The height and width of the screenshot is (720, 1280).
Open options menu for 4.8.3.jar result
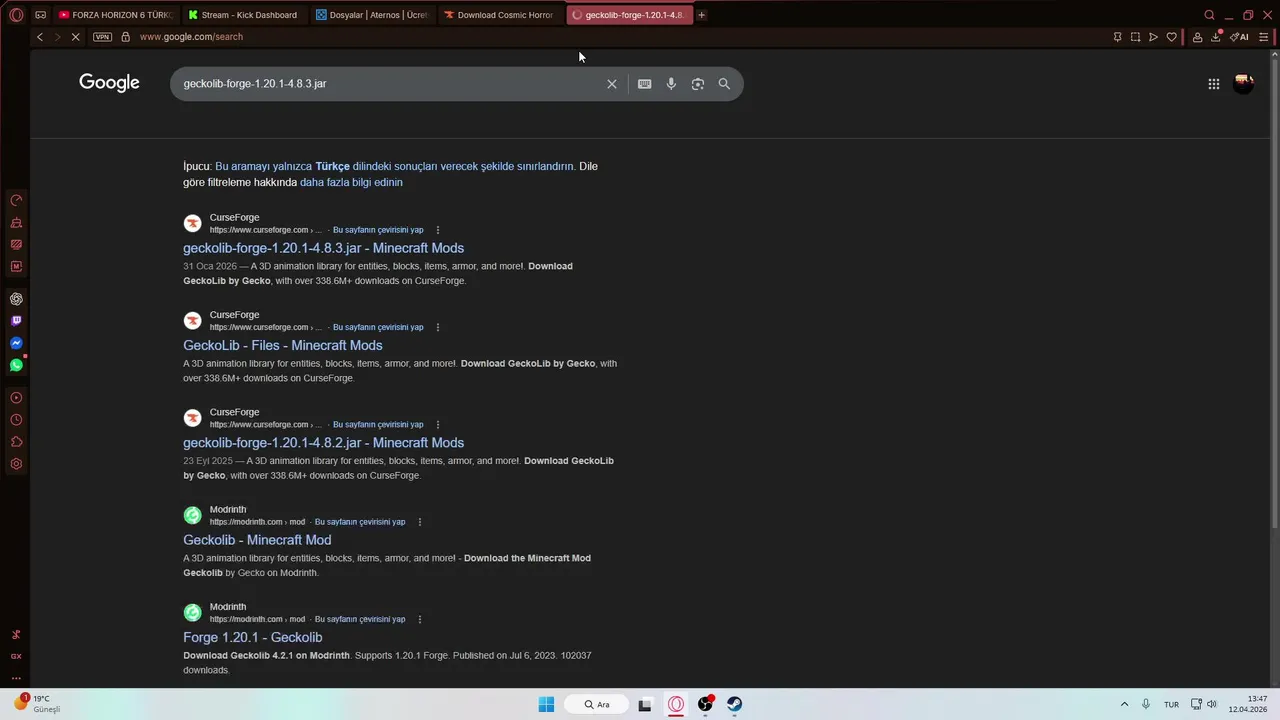437,230
